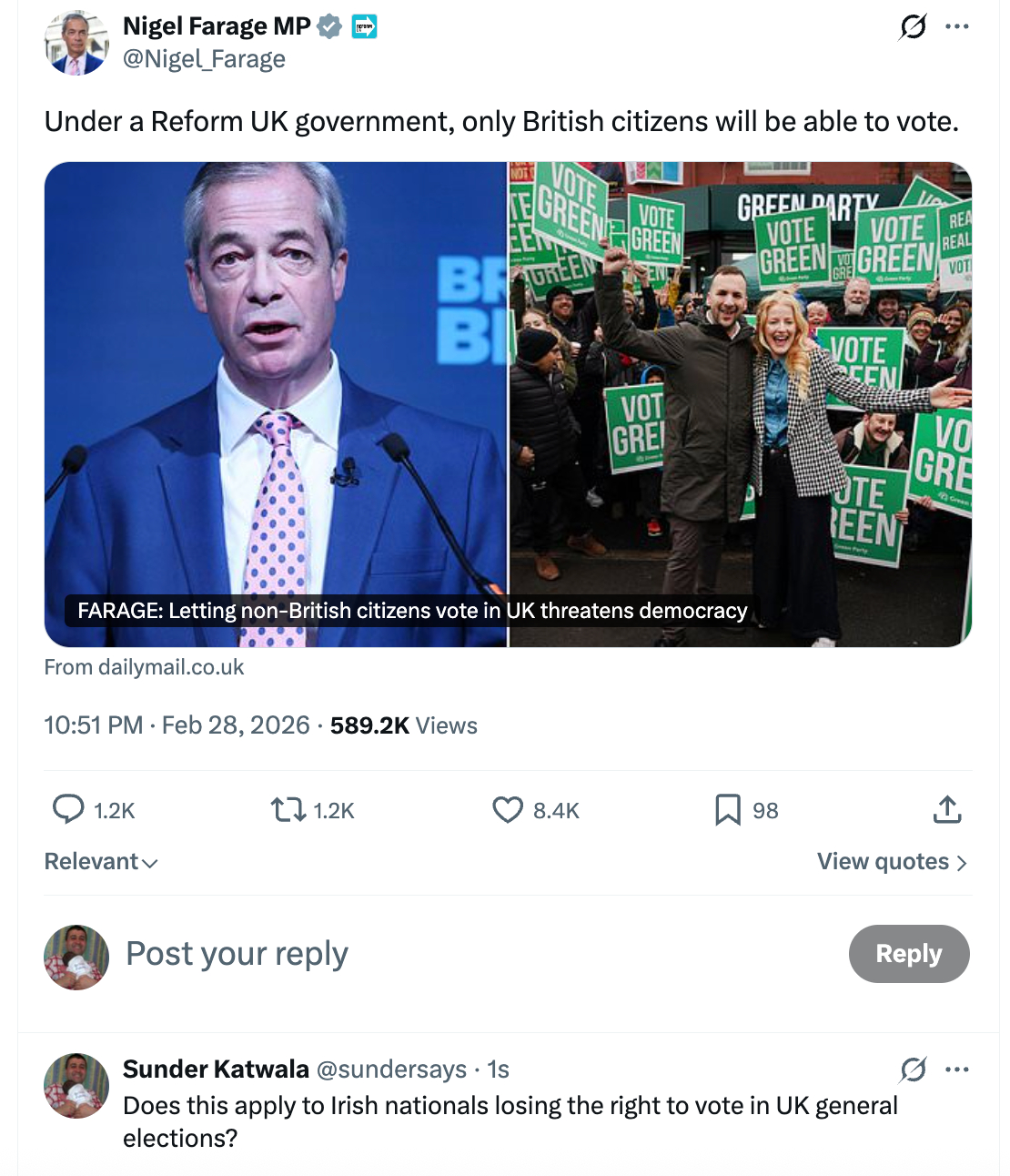Expand the Relevant sort dropdown
1010x1176 pixels.
tap(101, 862)
